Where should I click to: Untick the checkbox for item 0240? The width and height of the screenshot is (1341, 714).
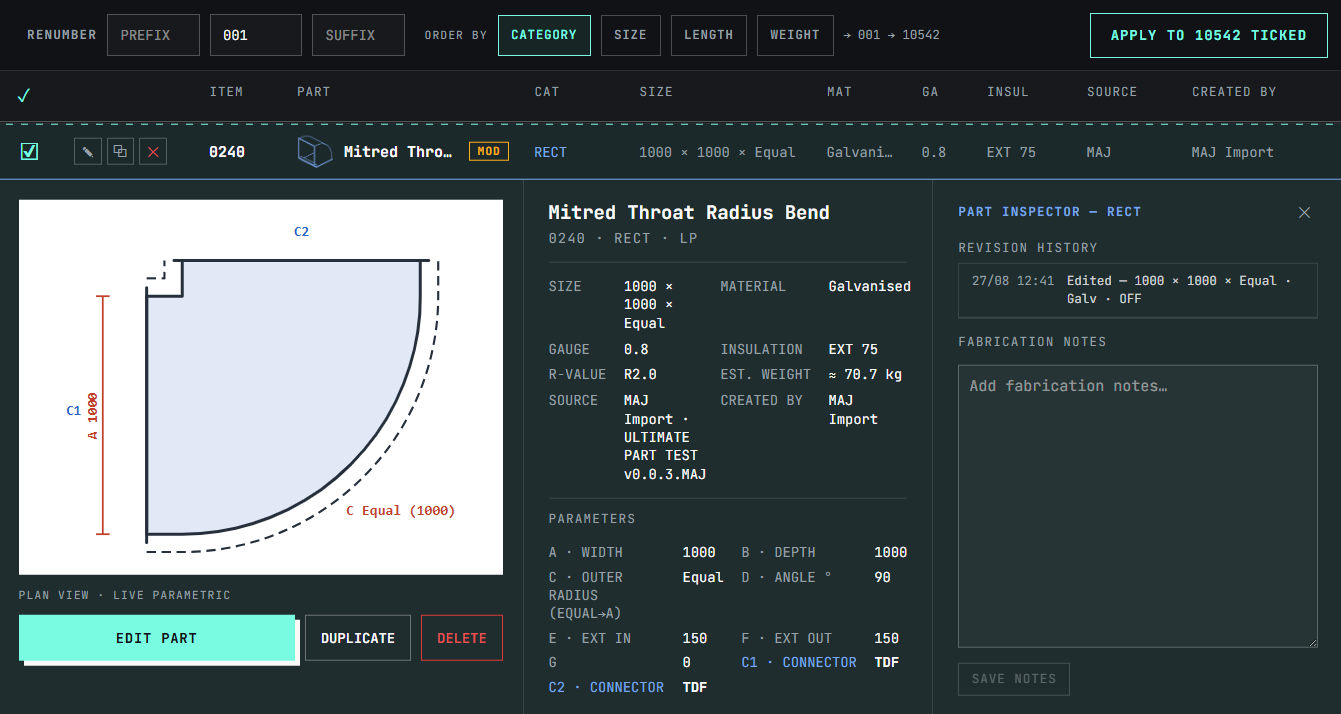point(29,152)
